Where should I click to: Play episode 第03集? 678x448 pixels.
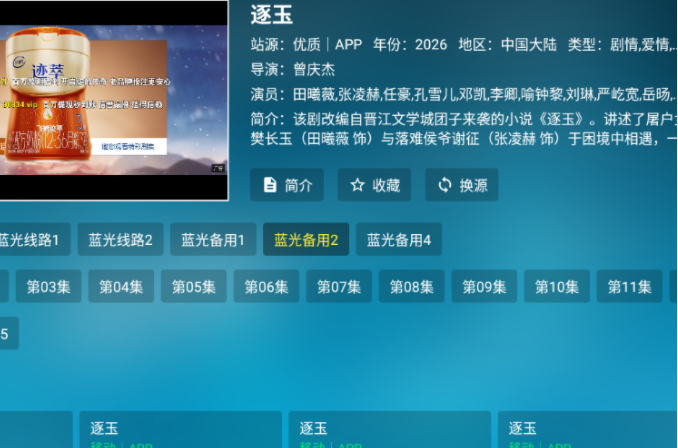point(48,286)
